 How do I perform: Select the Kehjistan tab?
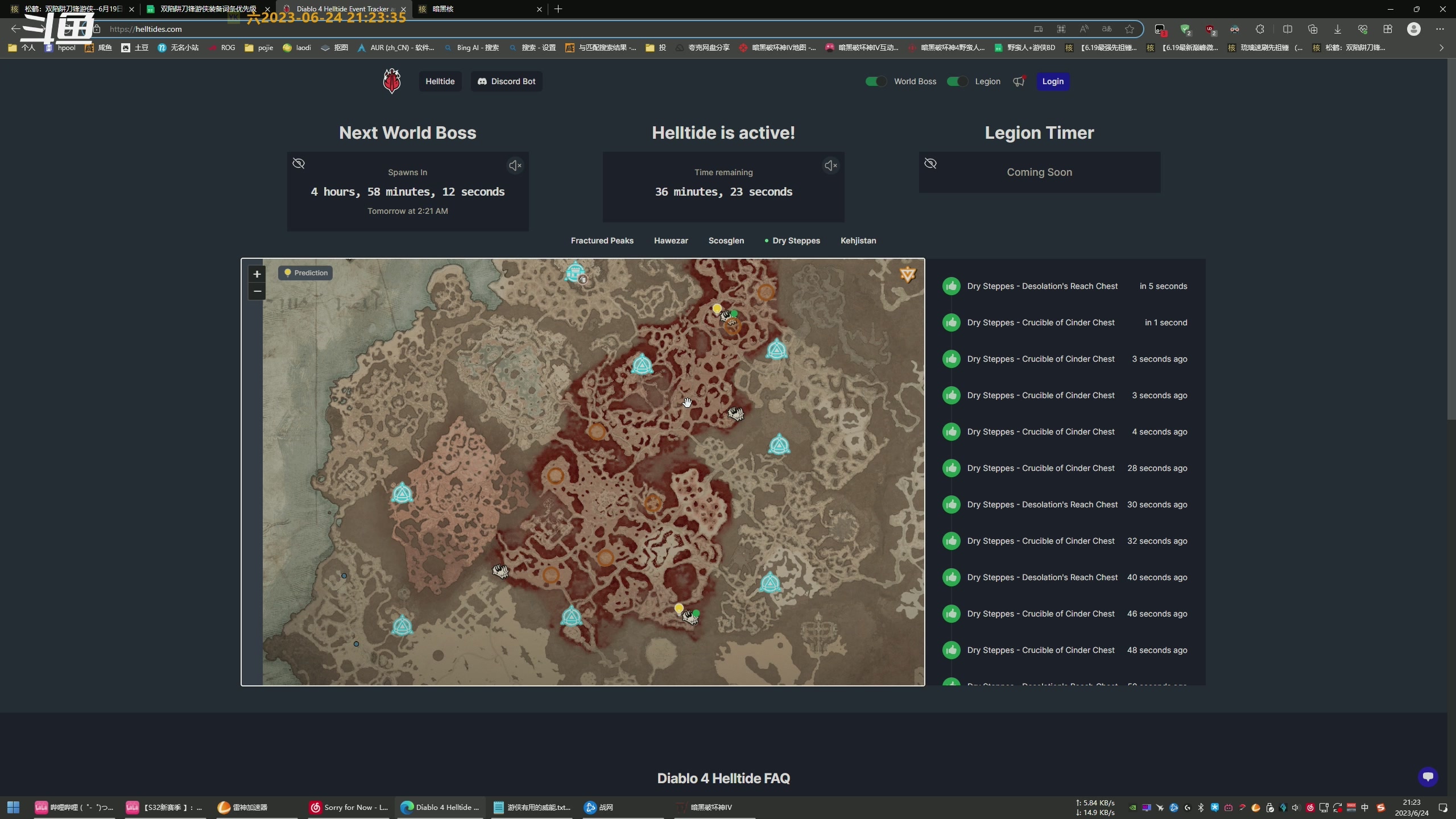[x=858, y=241]
